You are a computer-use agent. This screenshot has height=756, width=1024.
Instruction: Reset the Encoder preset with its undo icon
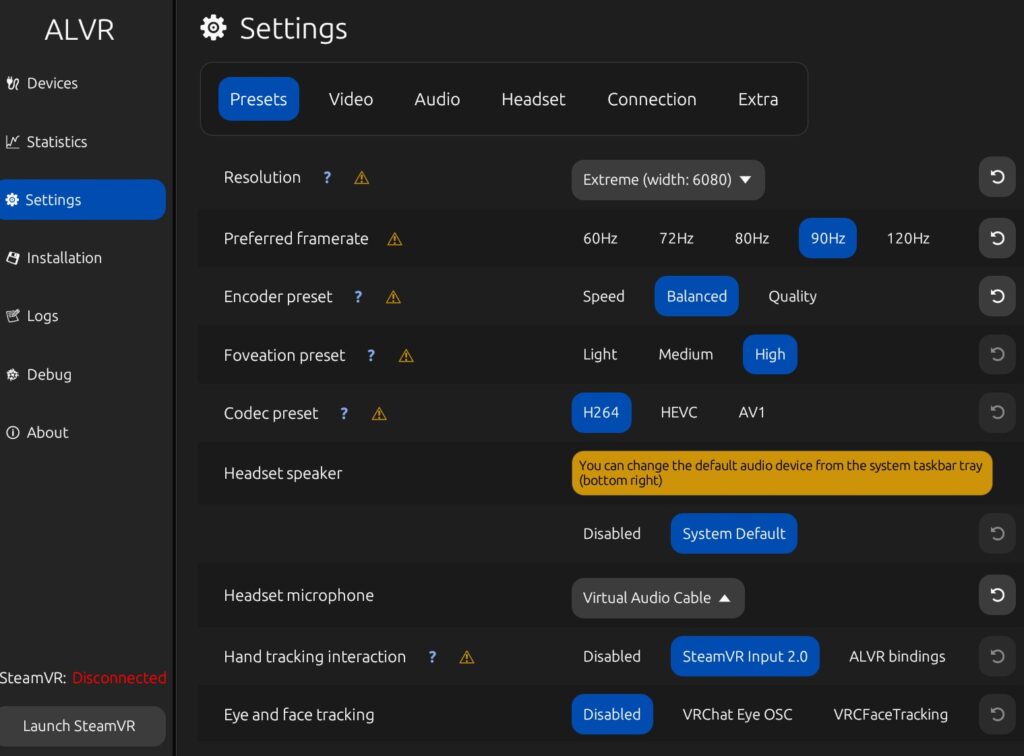[996, 296]
